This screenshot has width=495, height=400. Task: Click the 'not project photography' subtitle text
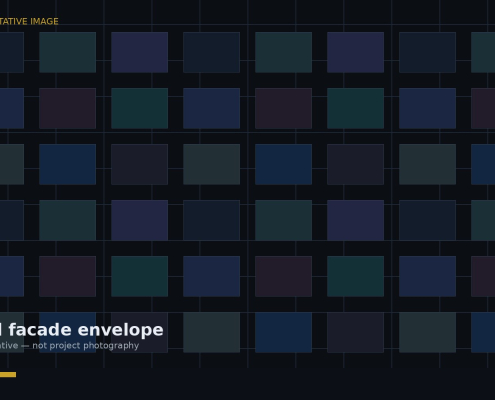pos(86,346)
